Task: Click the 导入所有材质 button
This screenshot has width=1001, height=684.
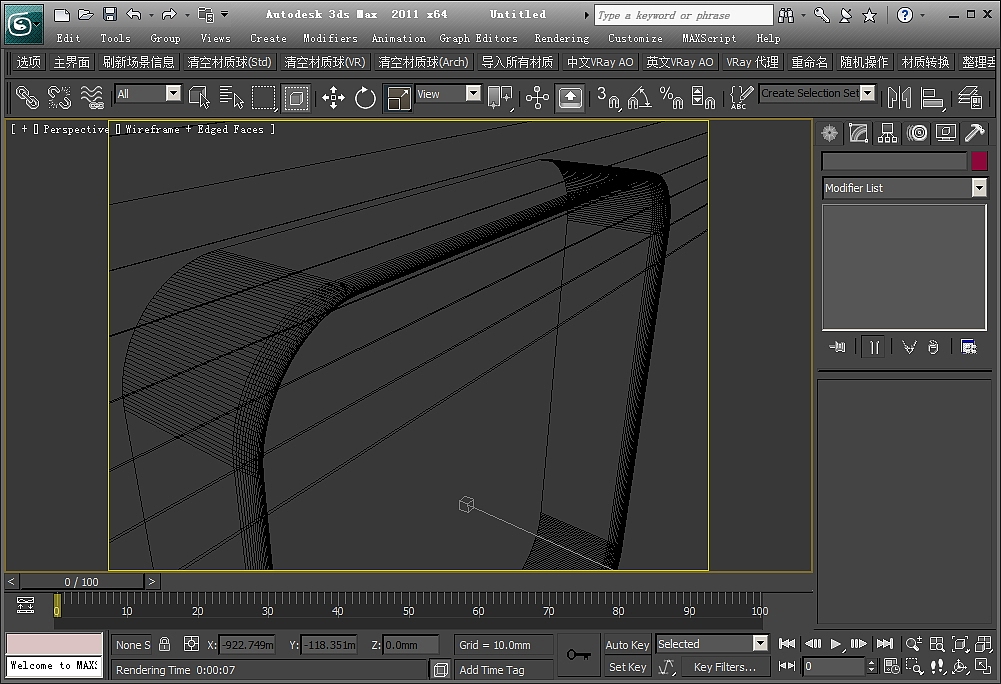Action: [x=517, y=62]
